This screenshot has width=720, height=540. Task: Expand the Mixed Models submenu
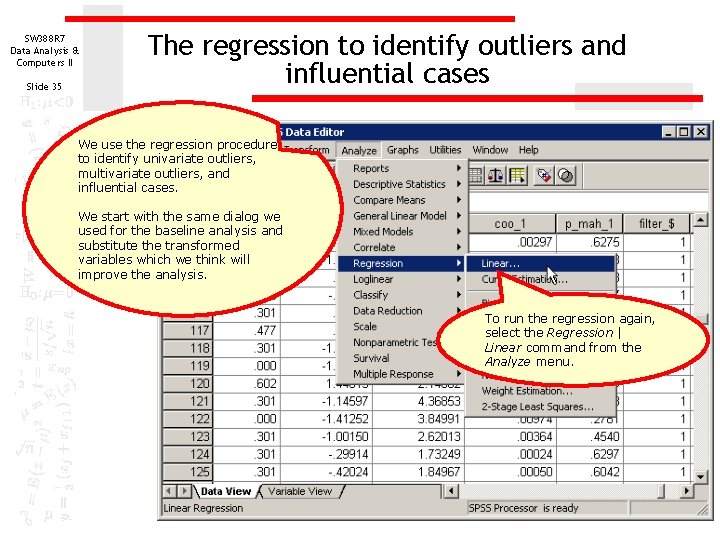coord(403,232)
